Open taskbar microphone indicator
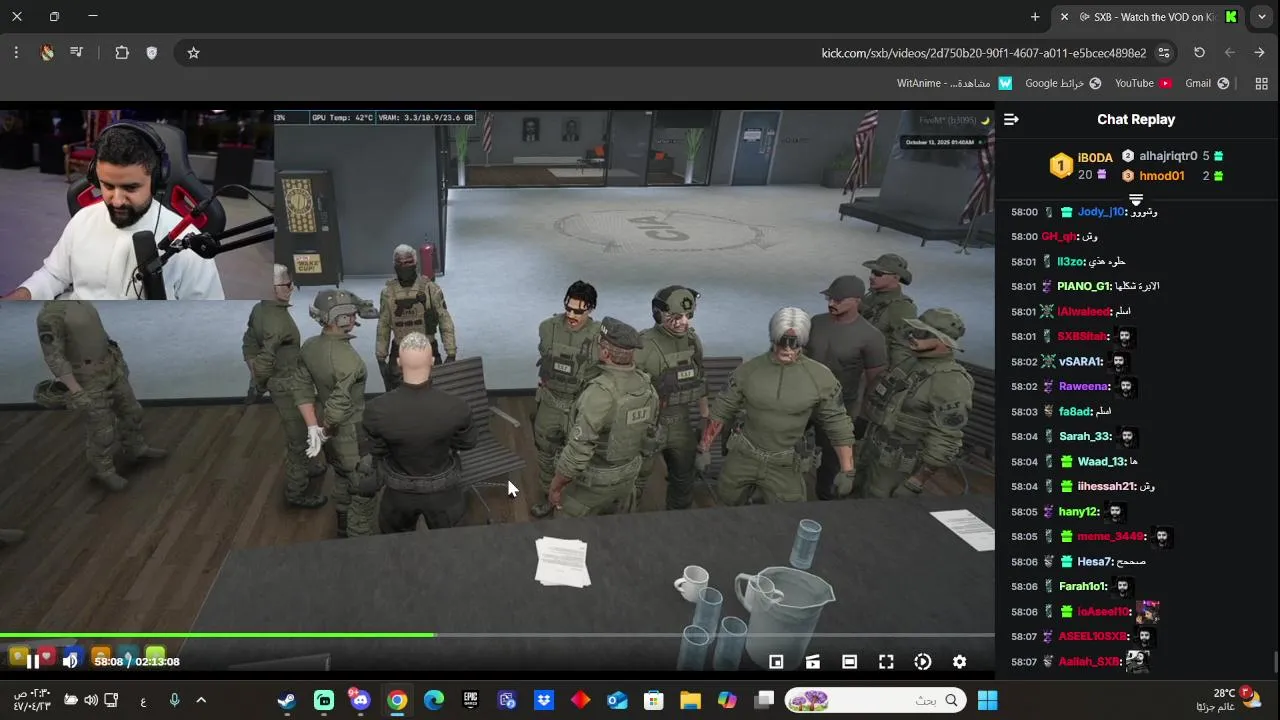Image resolution: width=1280 pixels, height=720 pixels. pyautogui.click(x=174, y=700)
